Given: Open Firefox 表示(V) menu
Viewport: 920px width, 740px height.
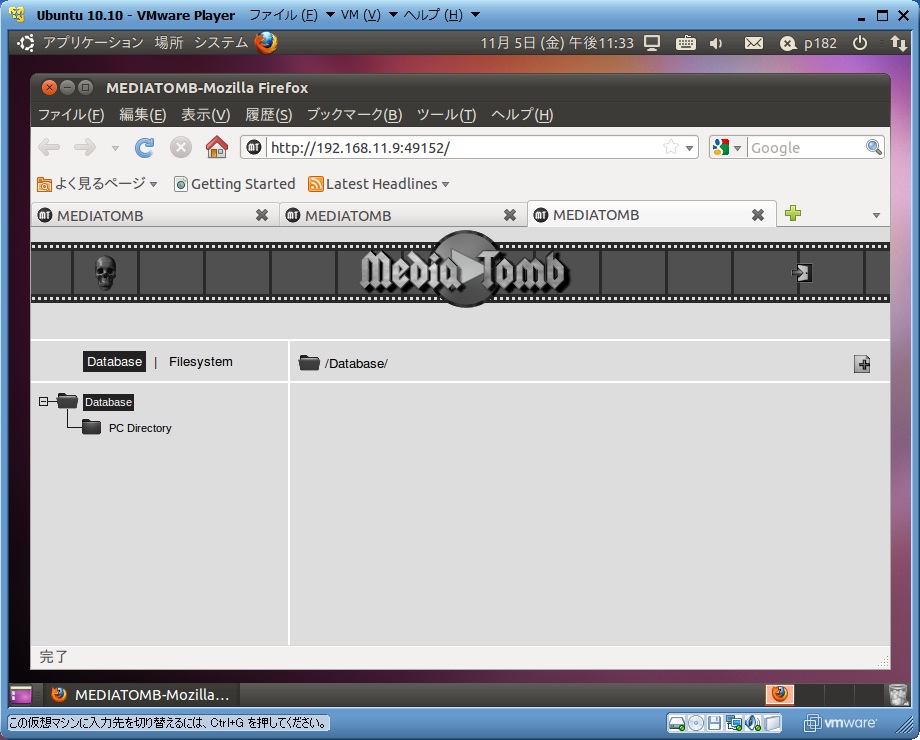Looking at the screenshot, I should click(x=205, y=114).
